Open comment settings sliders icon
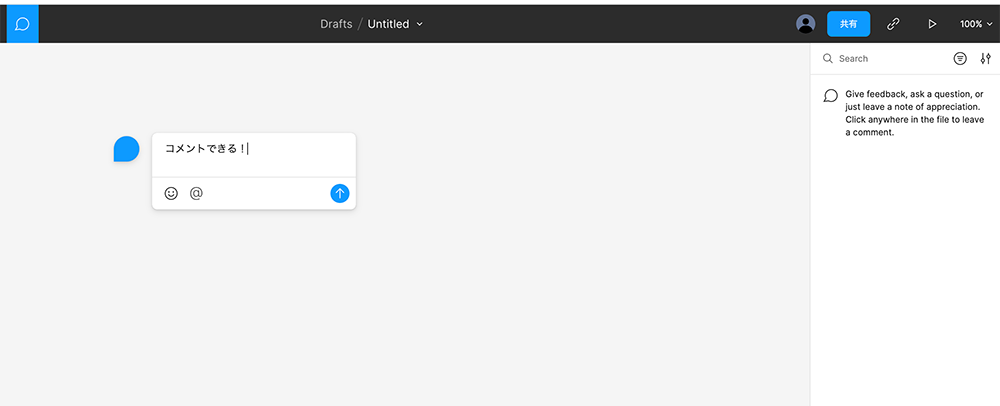1000x406 pixels. click(x=985, y=59)
